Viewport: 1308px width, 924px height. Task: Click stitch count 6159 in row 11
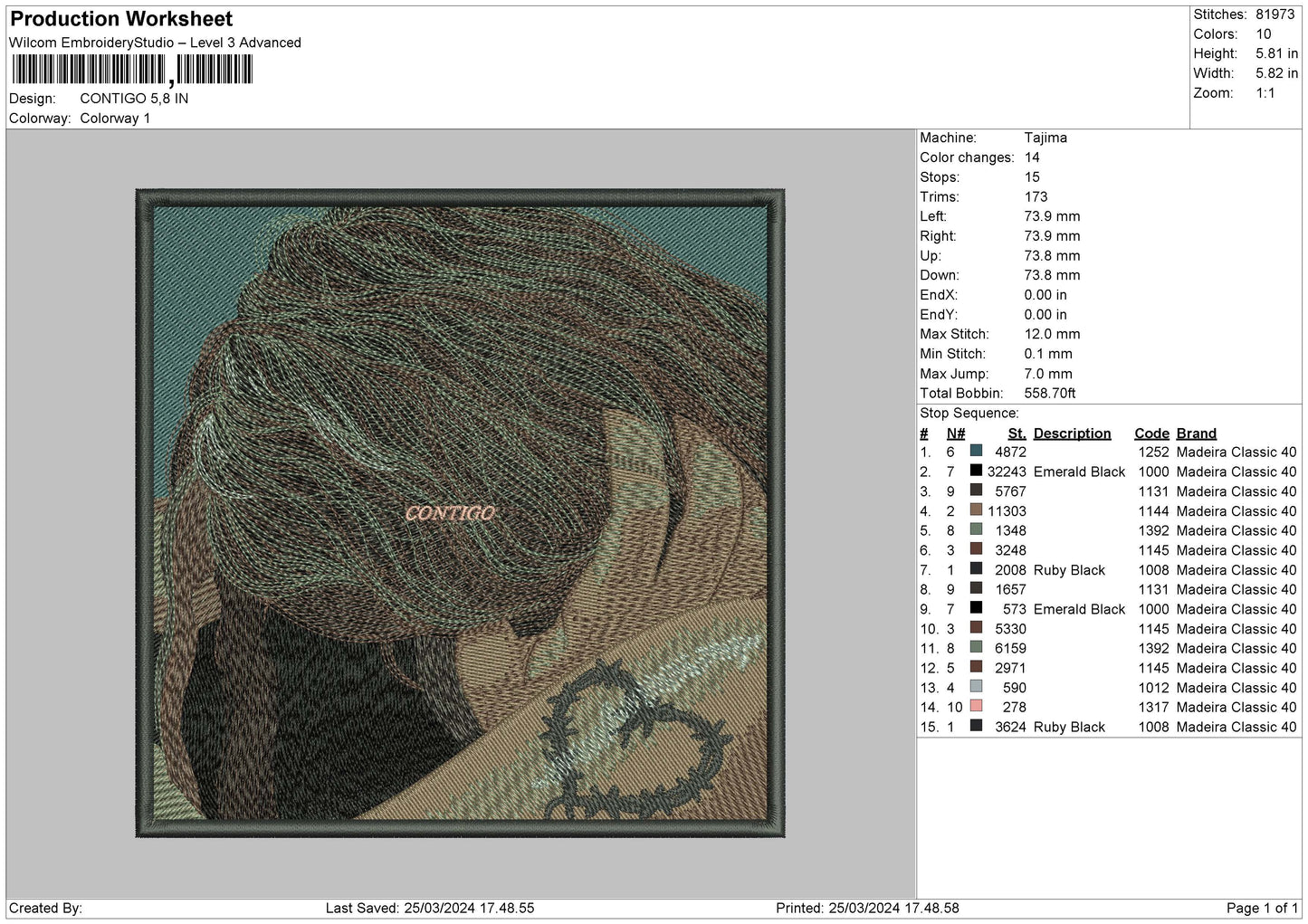click(x=1010, y=648)
